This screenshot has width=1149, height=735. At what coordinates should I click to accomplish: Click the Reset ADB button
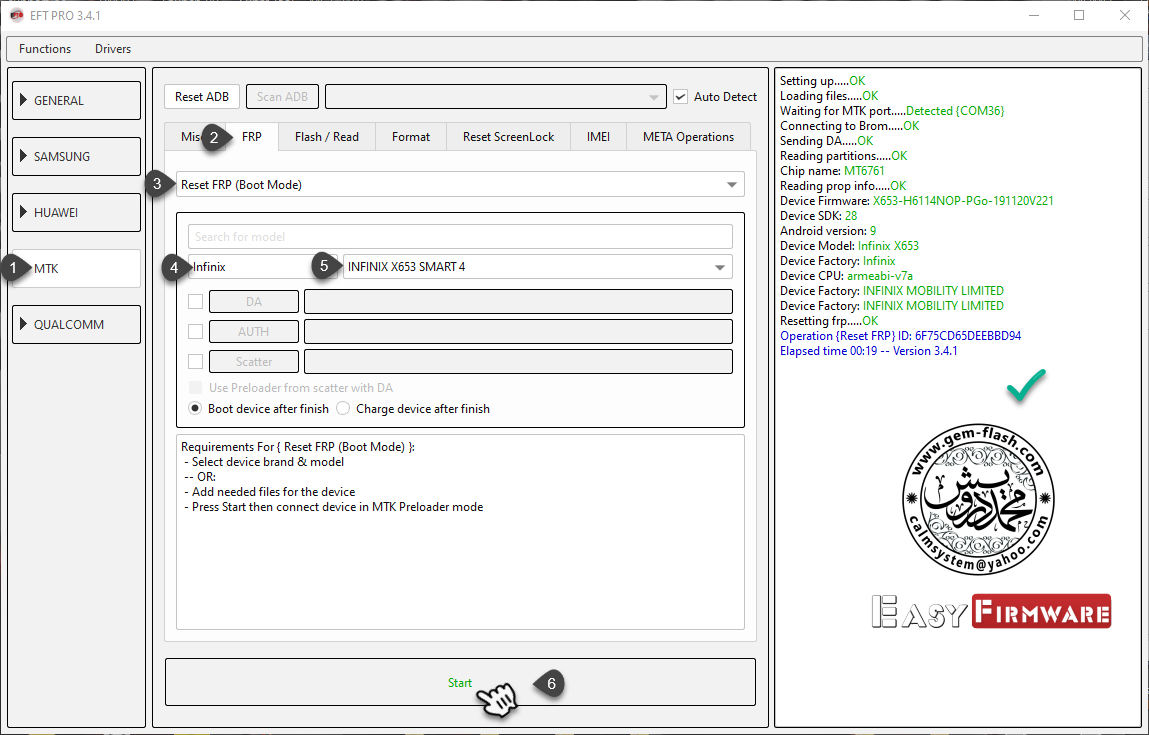coord(202,97)
